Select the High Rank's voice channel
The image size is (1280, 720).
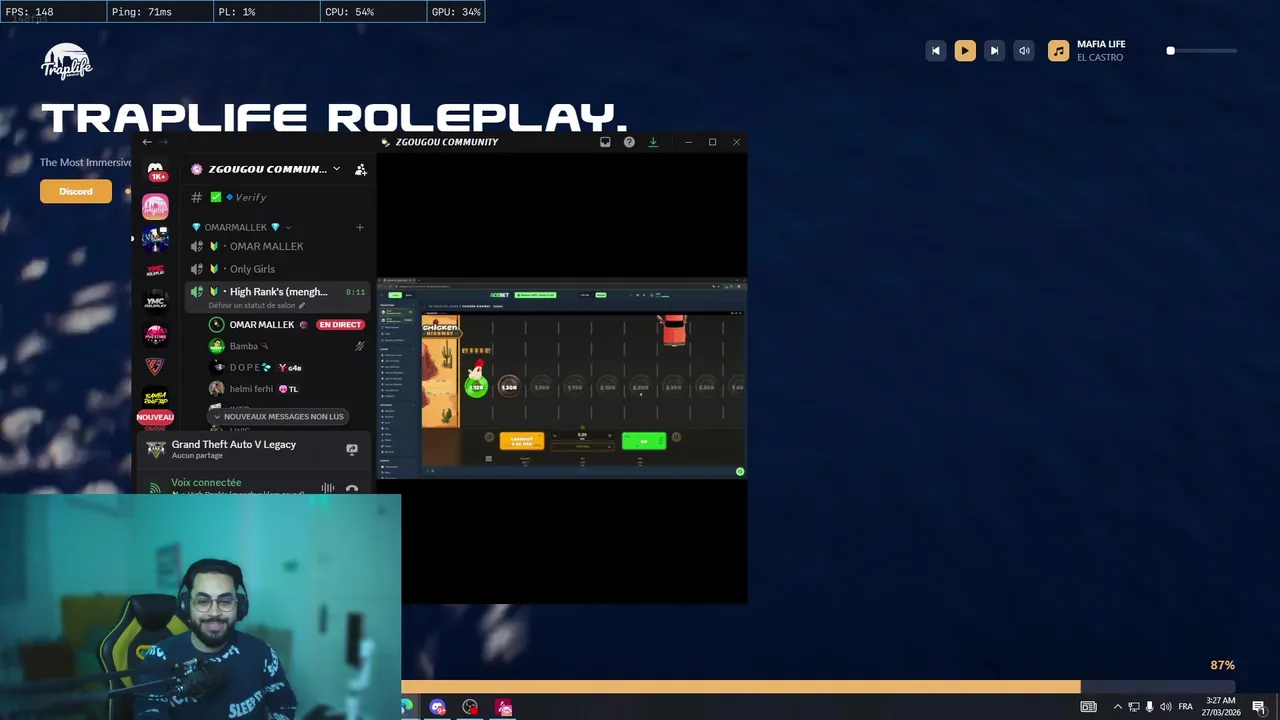click(x=278, y=292)
